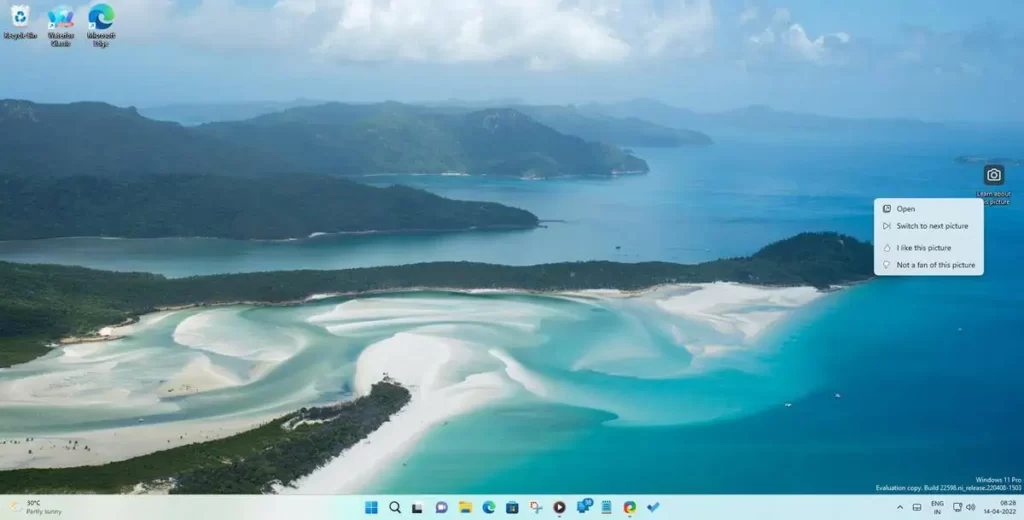The image size is (1024, 520).
Task: Launch the Chat app from taskbar
Action: (441, 507)
